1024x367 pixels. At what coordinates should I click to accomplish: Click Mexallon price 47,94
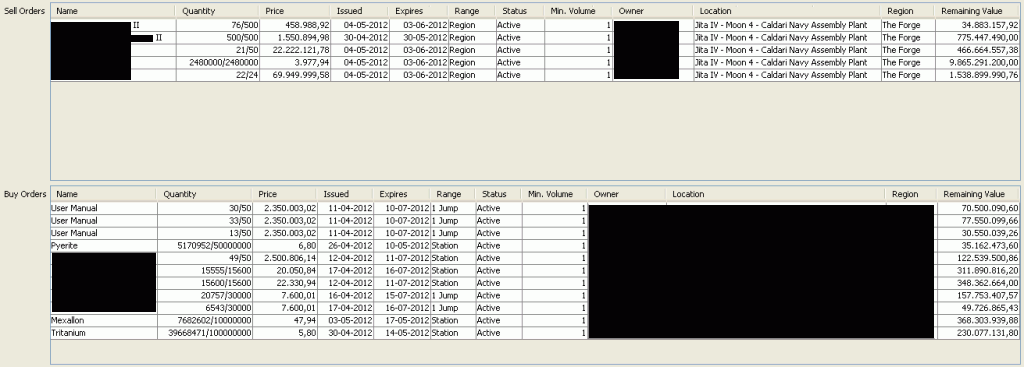click(306, 321)
